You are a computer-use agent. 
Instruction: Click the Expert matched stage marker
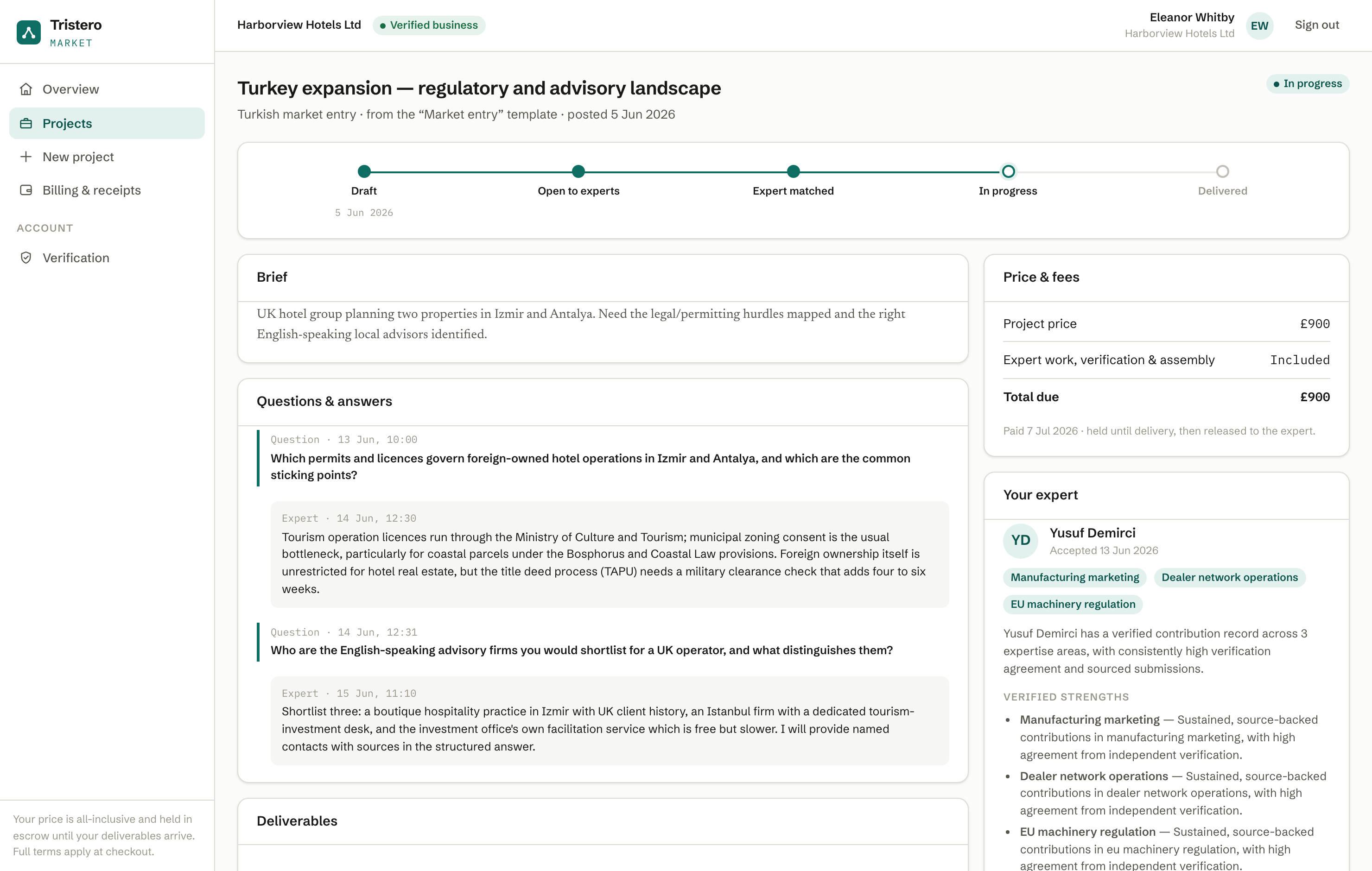click(793, 171)
